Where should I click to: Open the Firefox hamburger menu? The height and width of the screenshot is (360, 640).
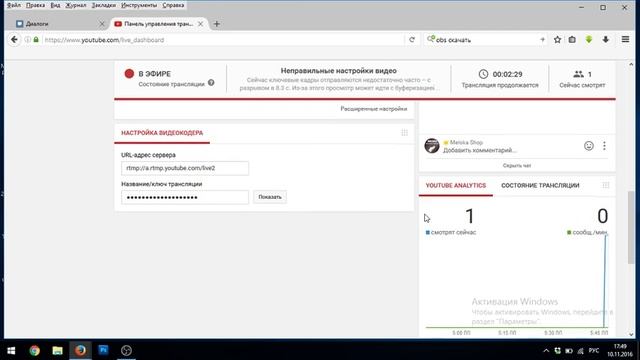(x=625, y=40)
